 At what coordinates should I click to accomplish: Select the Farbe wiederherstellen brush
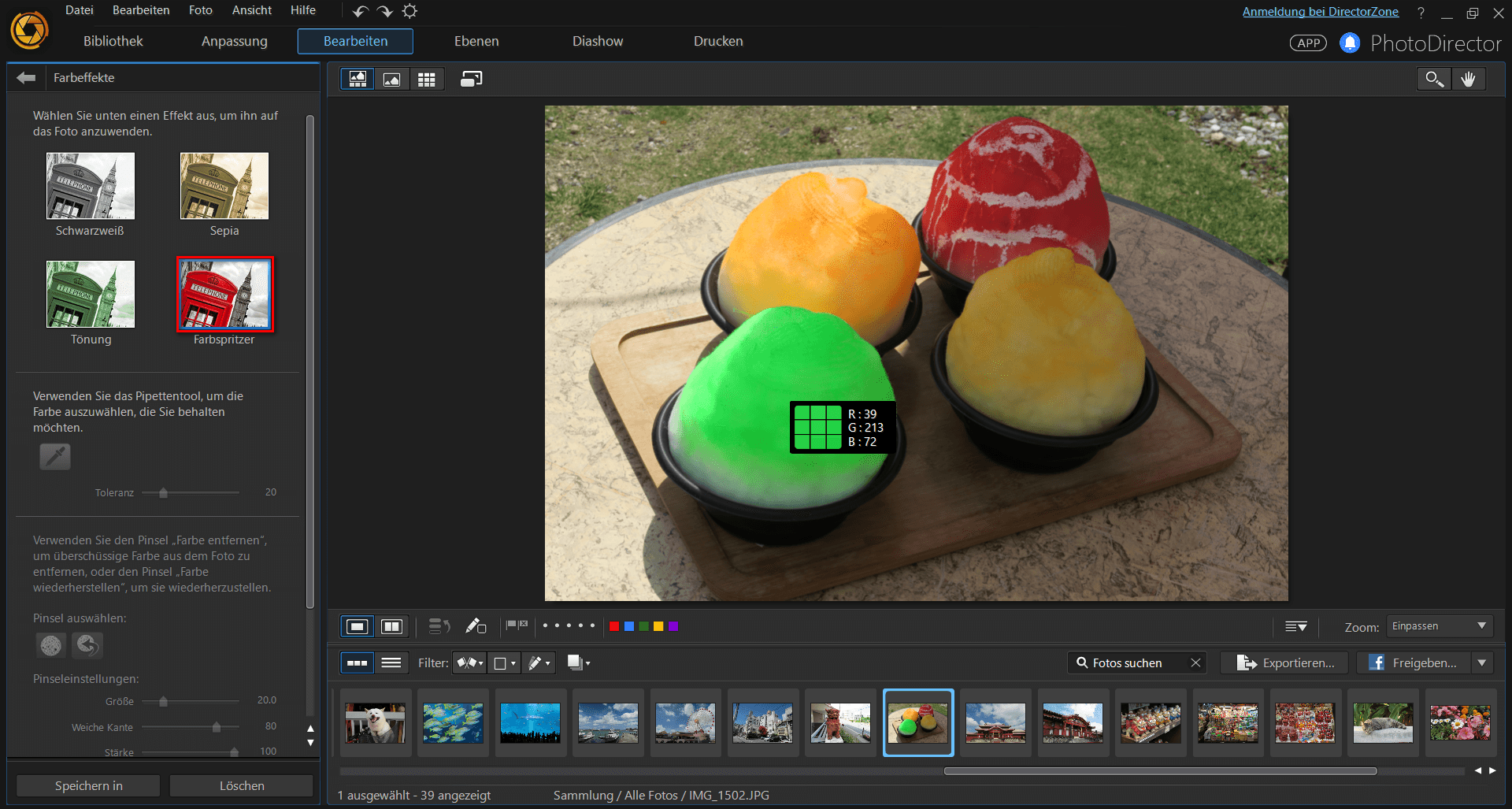tap(87, 645)
